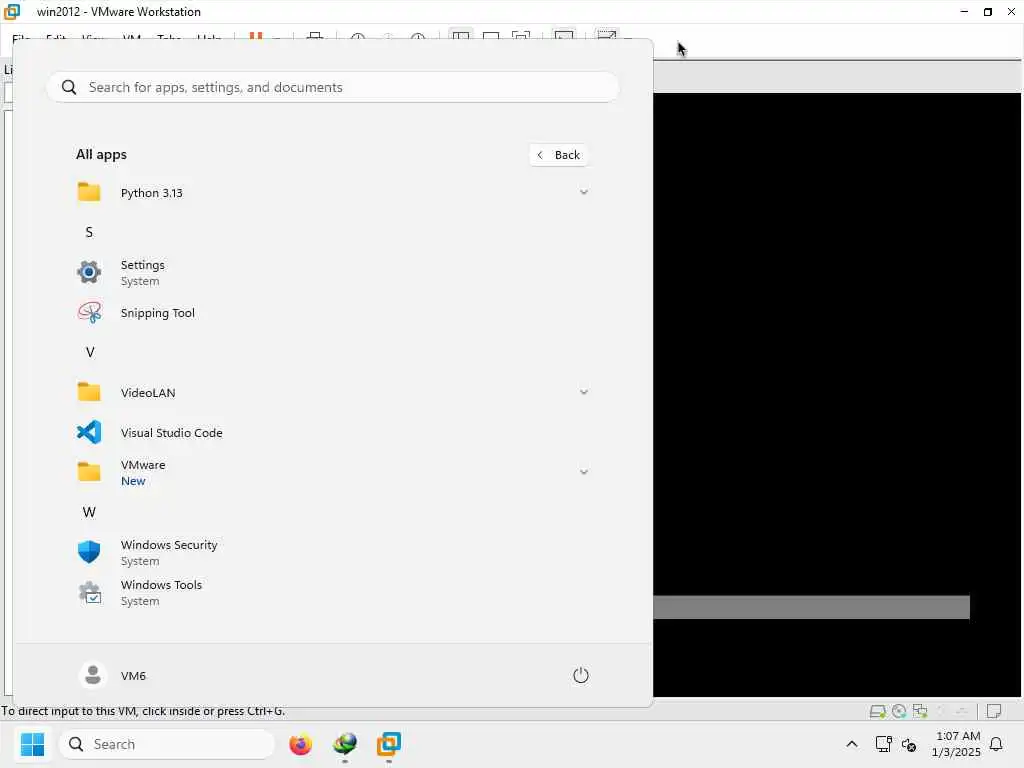
Task: Click the taskbar Search box
Action: point(167,744)
